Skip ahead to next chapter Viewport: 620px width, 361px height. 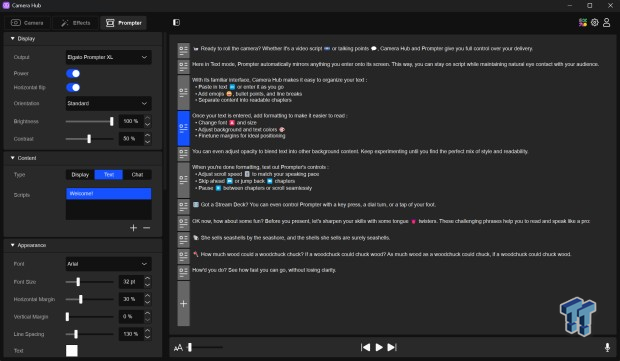tap(392, 347)
